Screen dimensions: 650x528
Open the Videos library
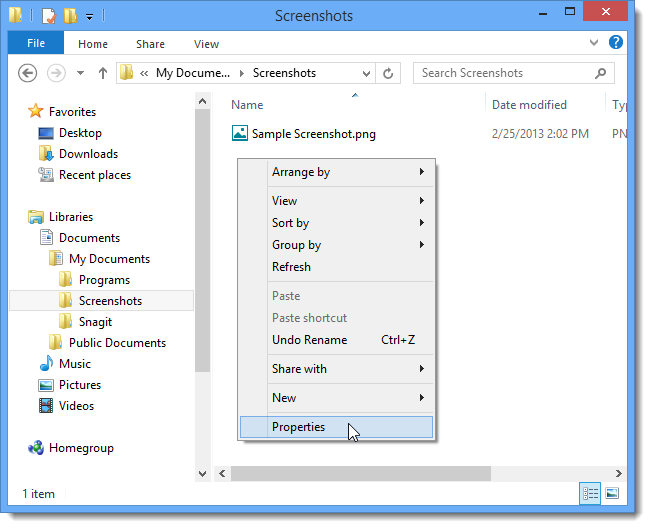tap(76, 406)
